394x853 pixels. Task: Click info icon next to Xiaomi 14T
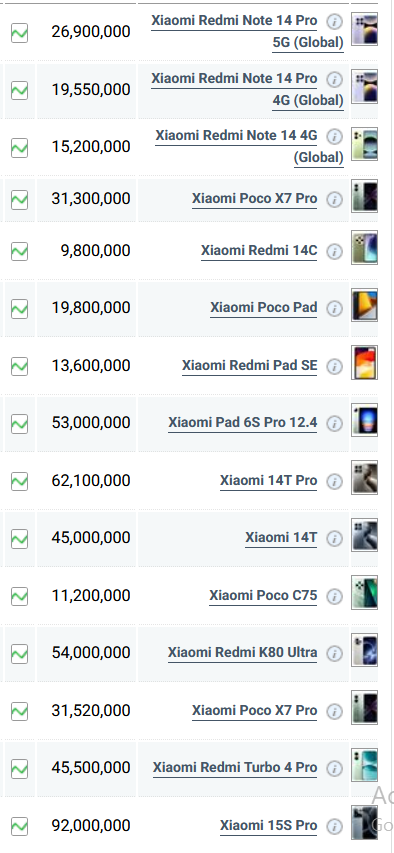click(x=335, y=539)
